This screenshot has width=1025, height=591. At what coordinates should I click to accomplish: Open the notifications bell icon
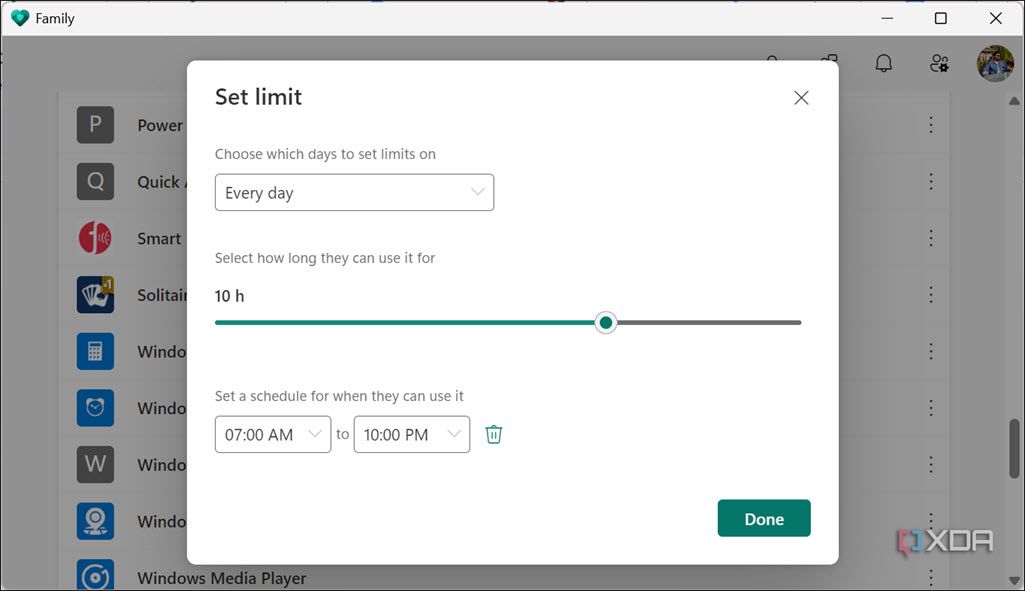click(x=883, y=62)
